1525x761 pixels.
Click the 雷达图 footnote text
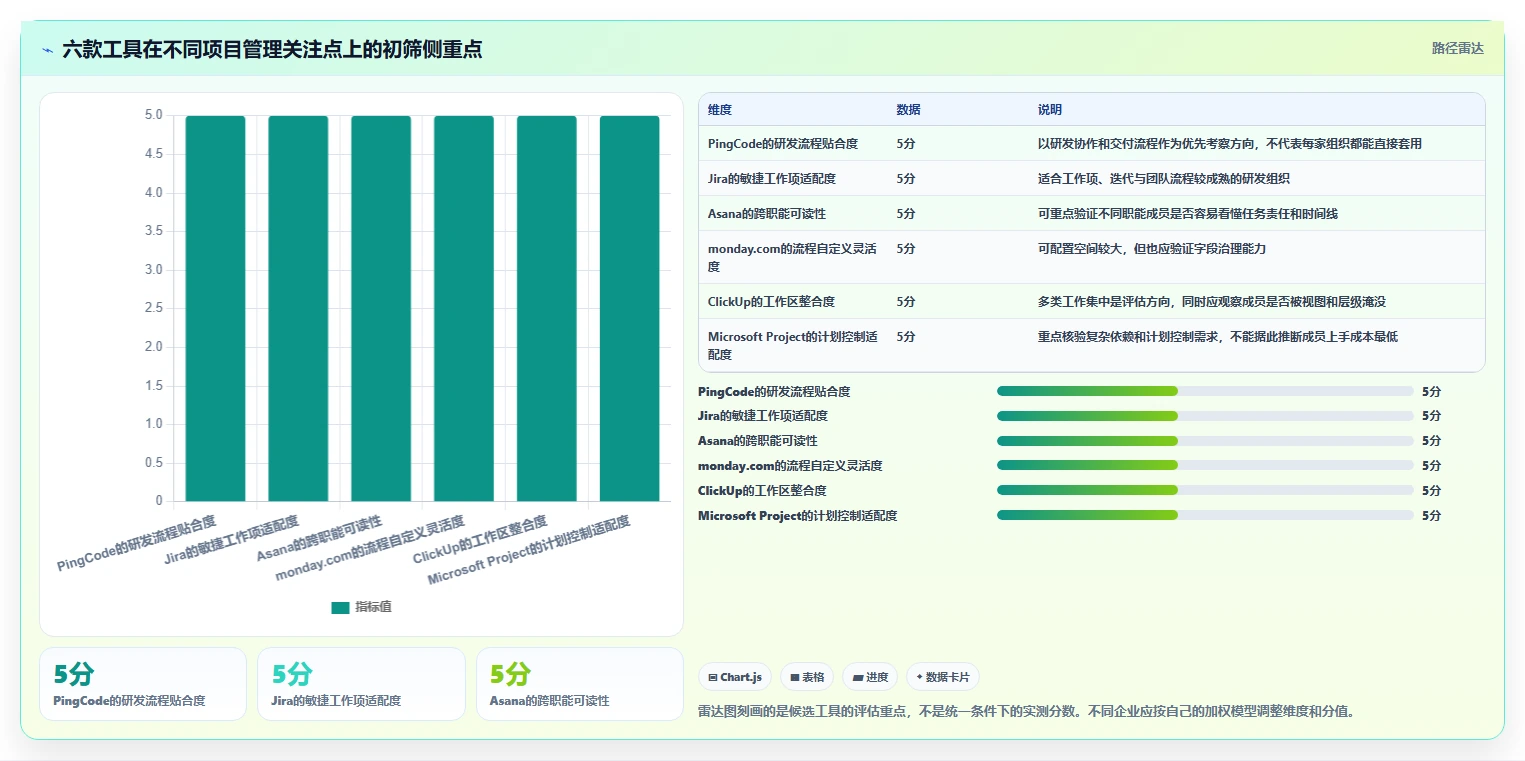click(x=1026, y=712)
